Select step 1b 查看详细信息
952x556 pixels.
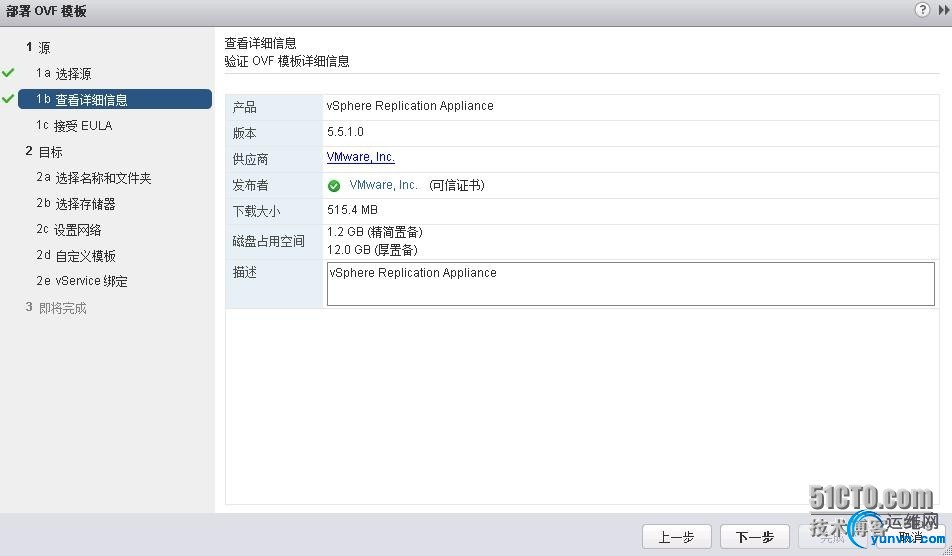91,100
